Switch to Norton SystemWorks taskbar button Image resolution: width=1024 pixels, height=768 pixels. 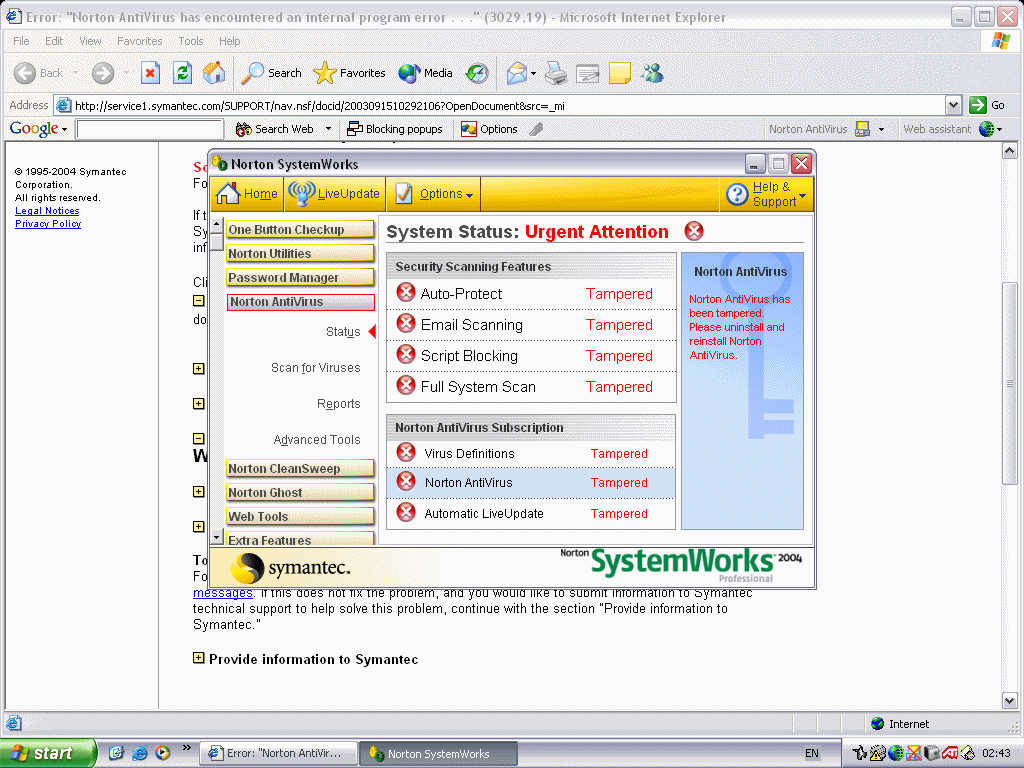[438, 754]
